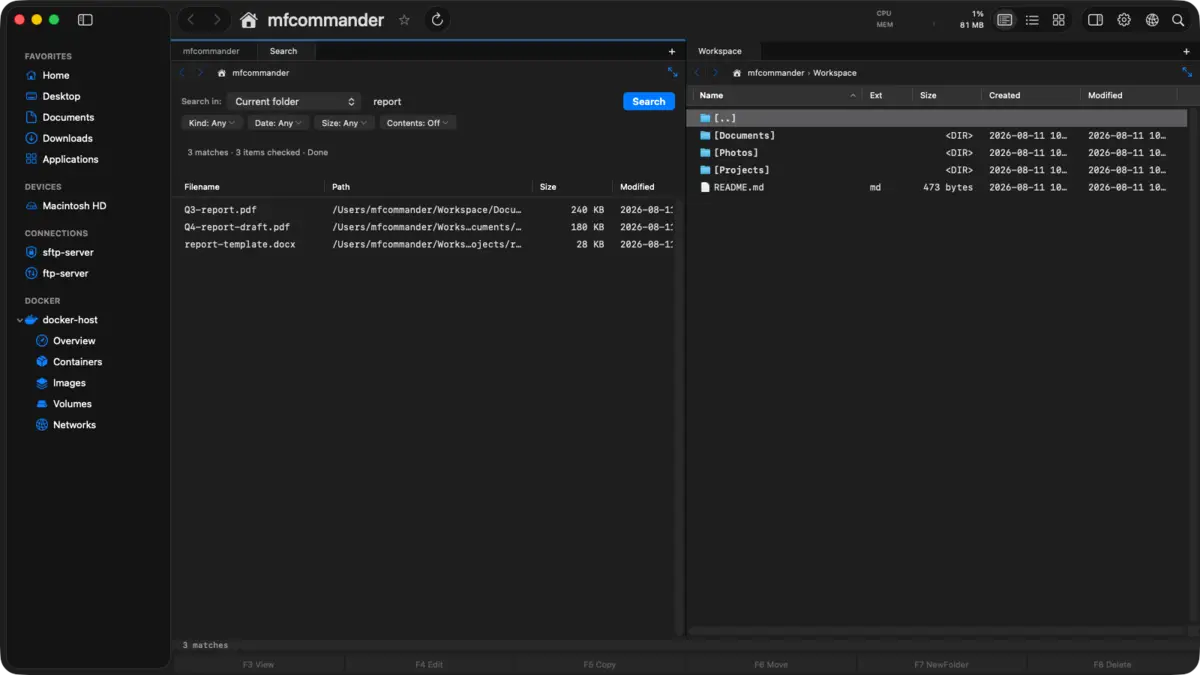1200x675 pixels.
Task: Expand the right pane to full width
Action: pos(1187,72)
